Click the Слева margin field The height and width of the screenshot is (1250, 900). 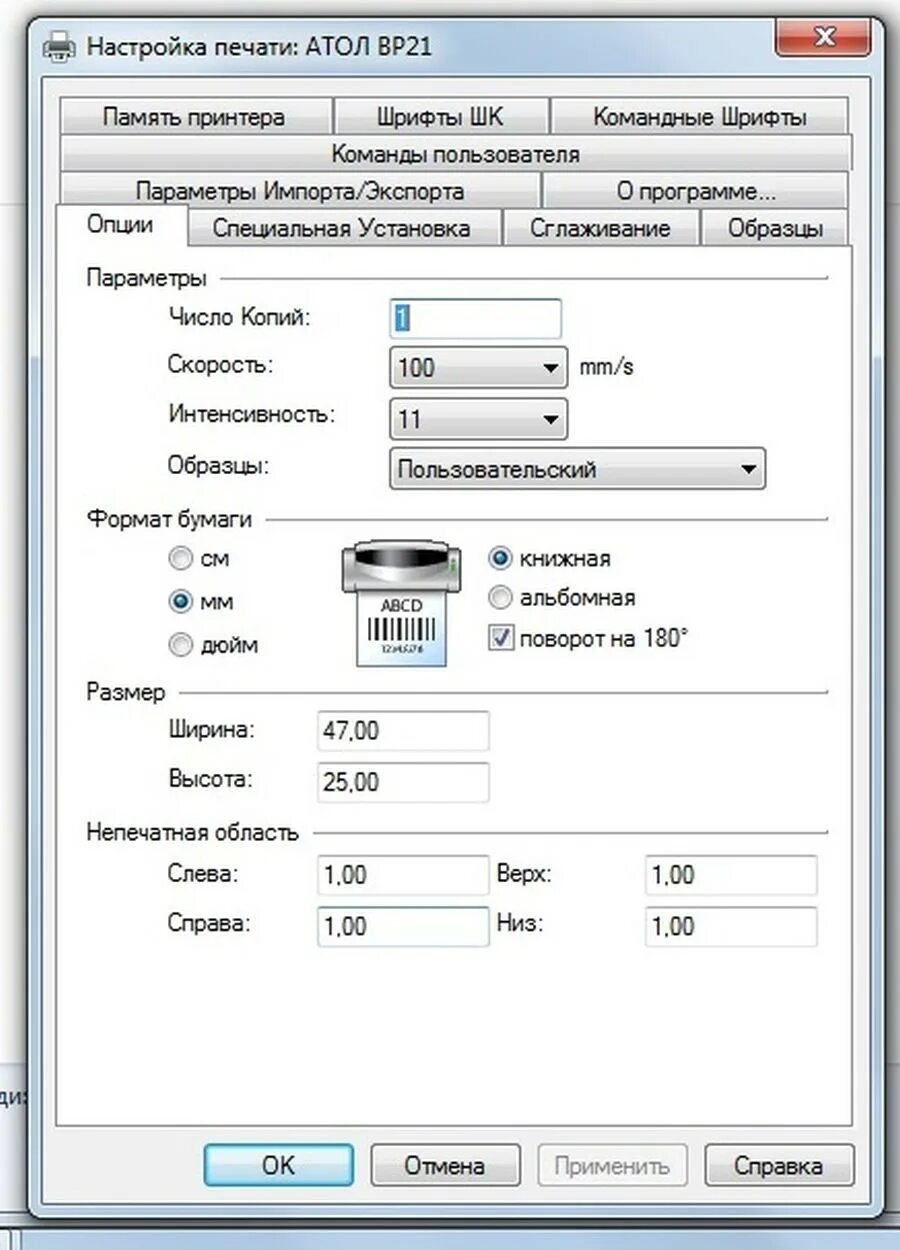coord(403,875)
